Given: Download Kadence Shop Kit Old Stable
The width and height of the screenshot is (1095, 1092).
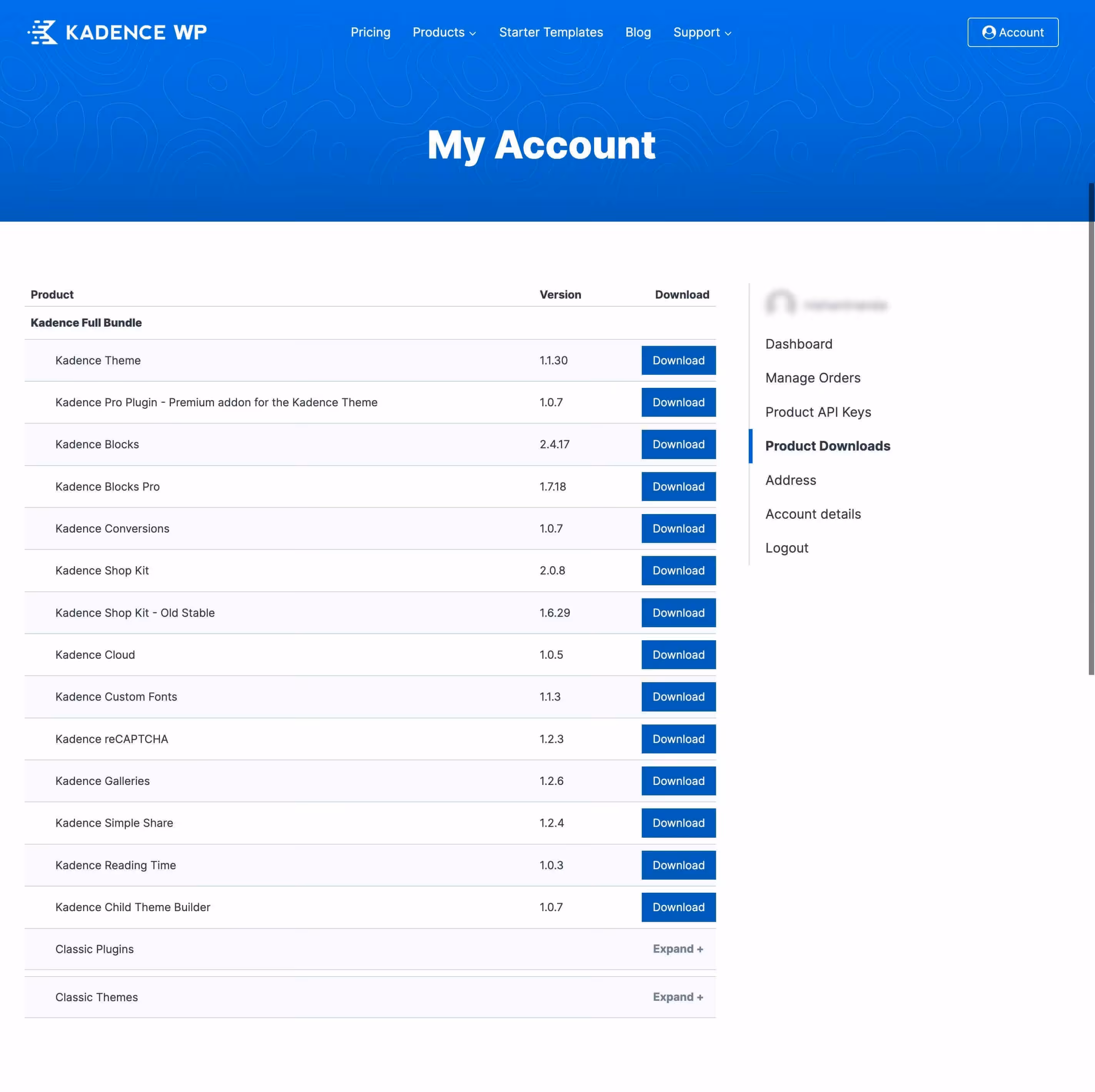Looking at the screenshot, I should click(x=678, y=613).
